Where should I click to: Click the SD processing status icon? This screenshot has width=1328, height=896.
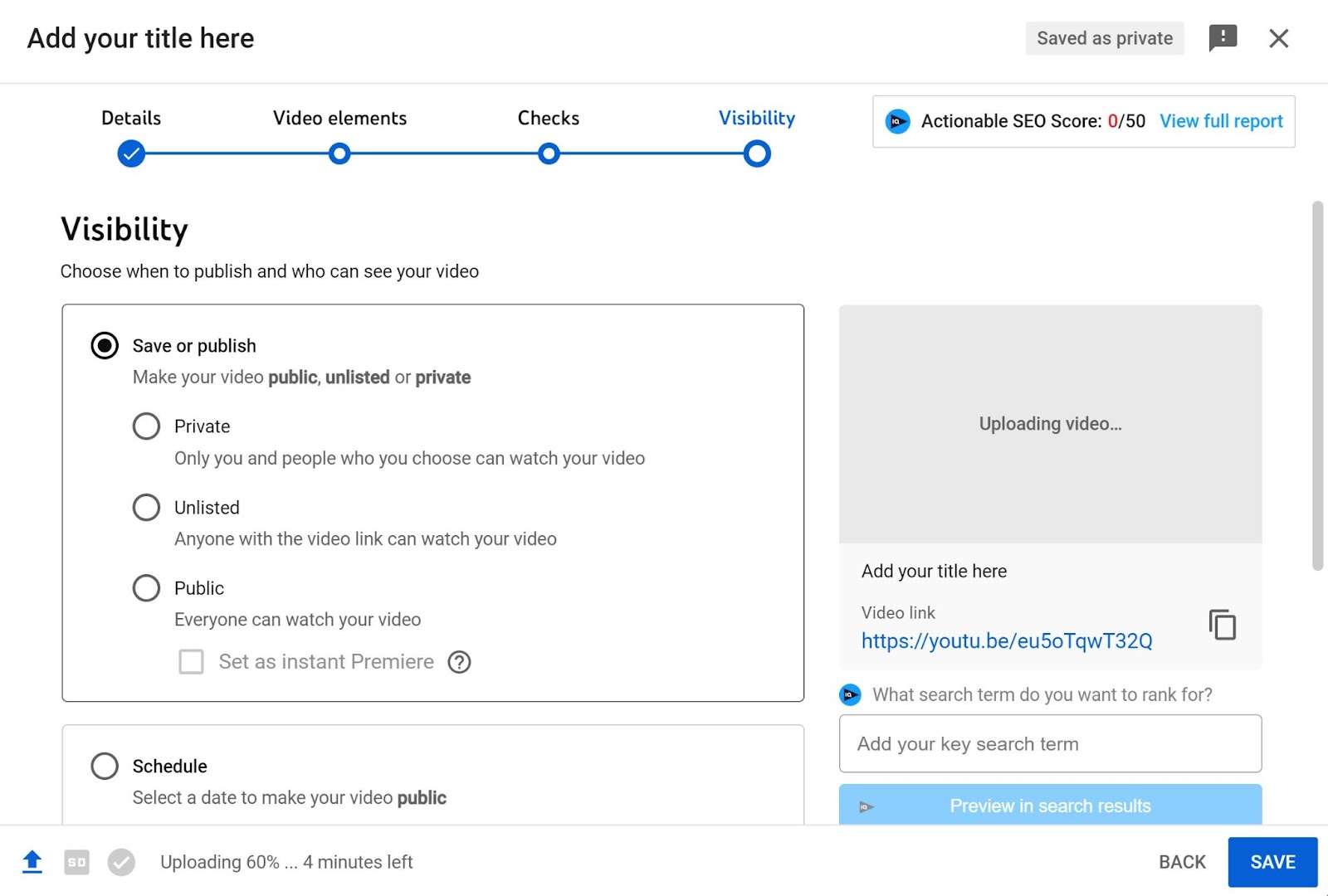[76, 862]
